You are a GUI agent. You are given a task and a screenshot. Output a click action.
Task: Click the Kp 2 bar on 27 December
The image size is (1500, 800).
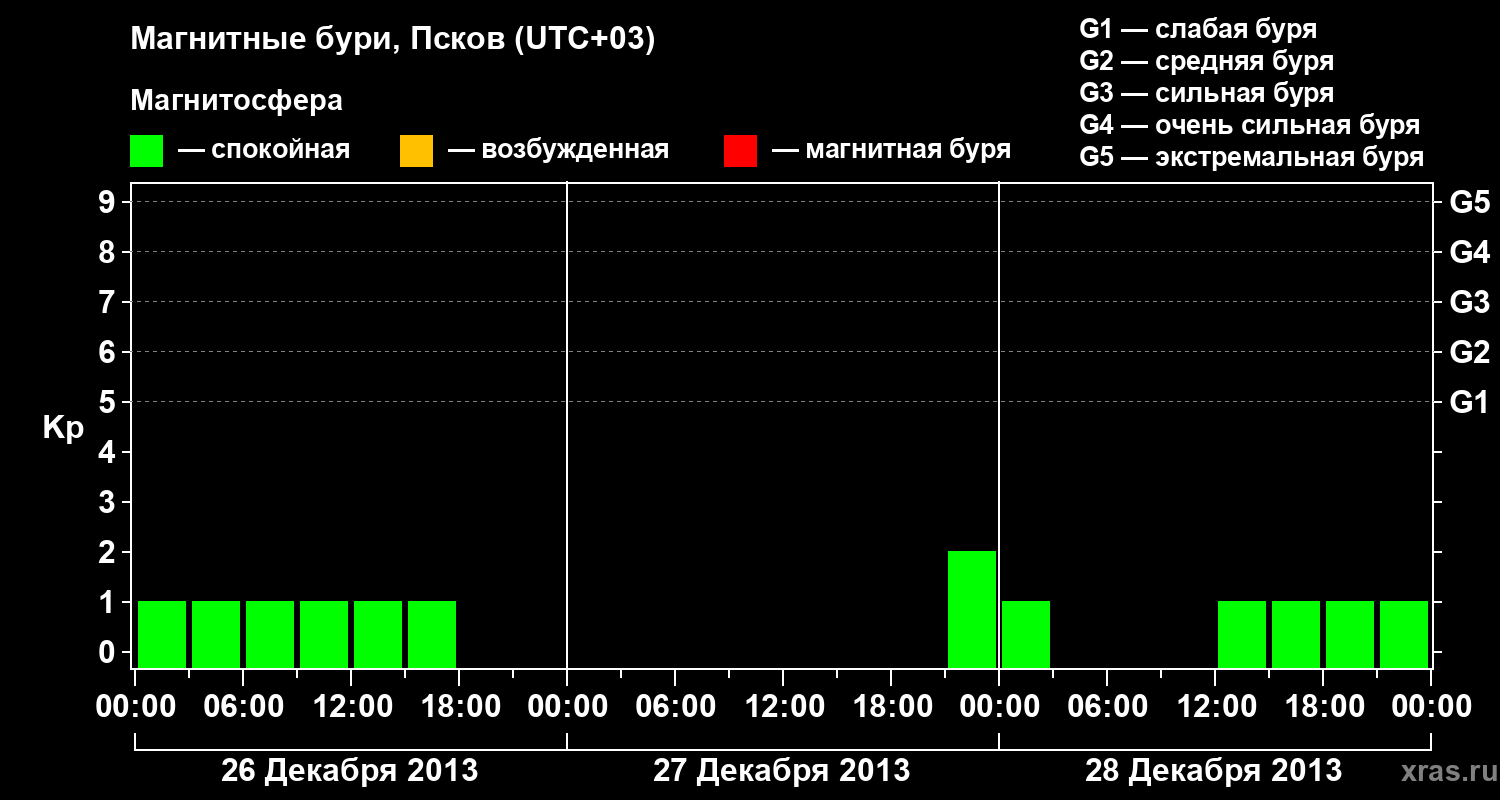[x=972, y=609]
